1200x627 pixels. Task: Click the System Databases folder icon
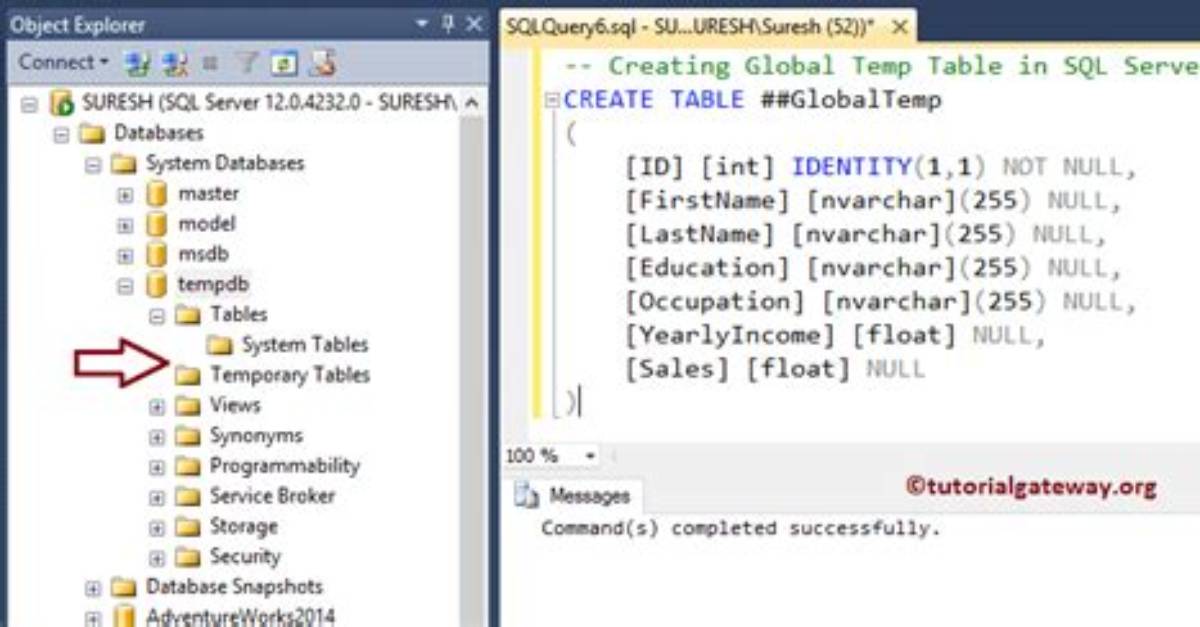coord(124,163)
